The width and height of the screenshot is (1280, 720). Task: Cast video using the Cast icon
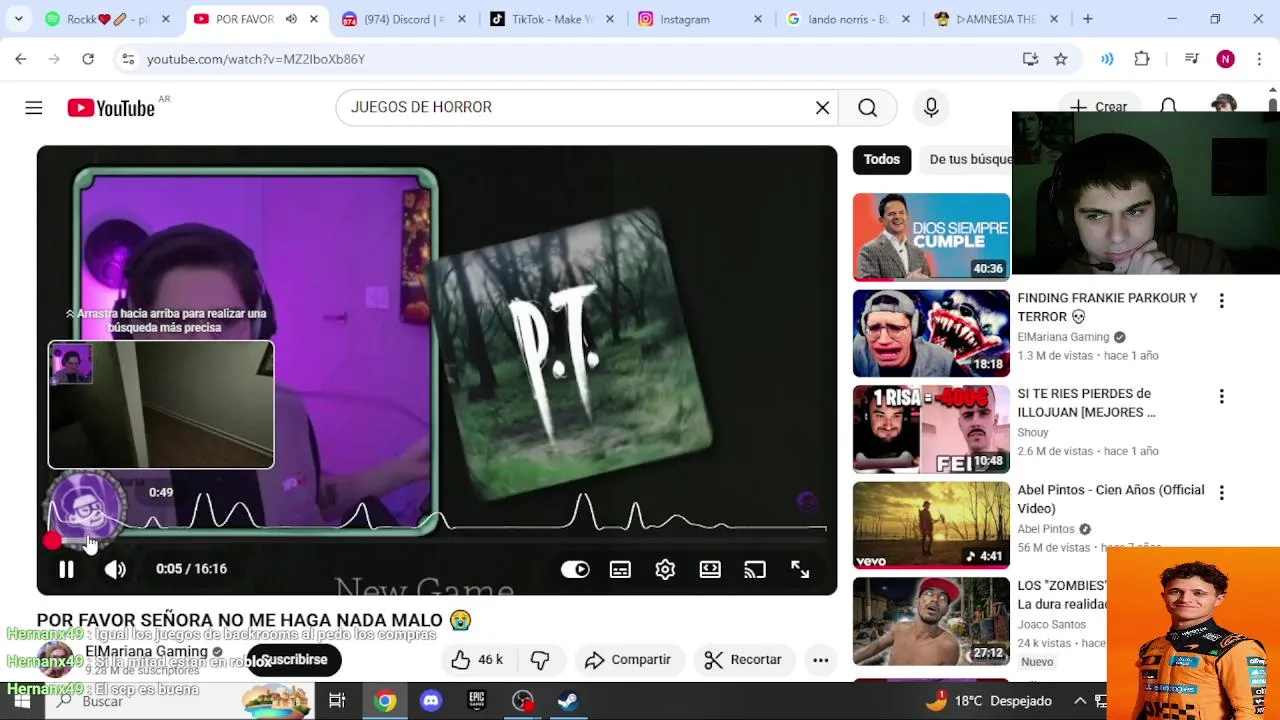click(755, 569)
